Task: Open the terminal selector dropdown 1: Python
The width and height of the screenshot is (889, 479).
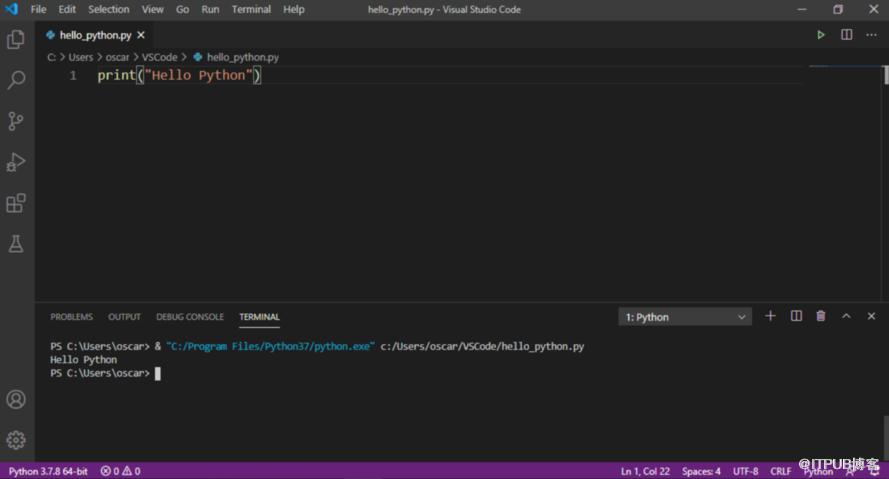Action: click(685, 317)
